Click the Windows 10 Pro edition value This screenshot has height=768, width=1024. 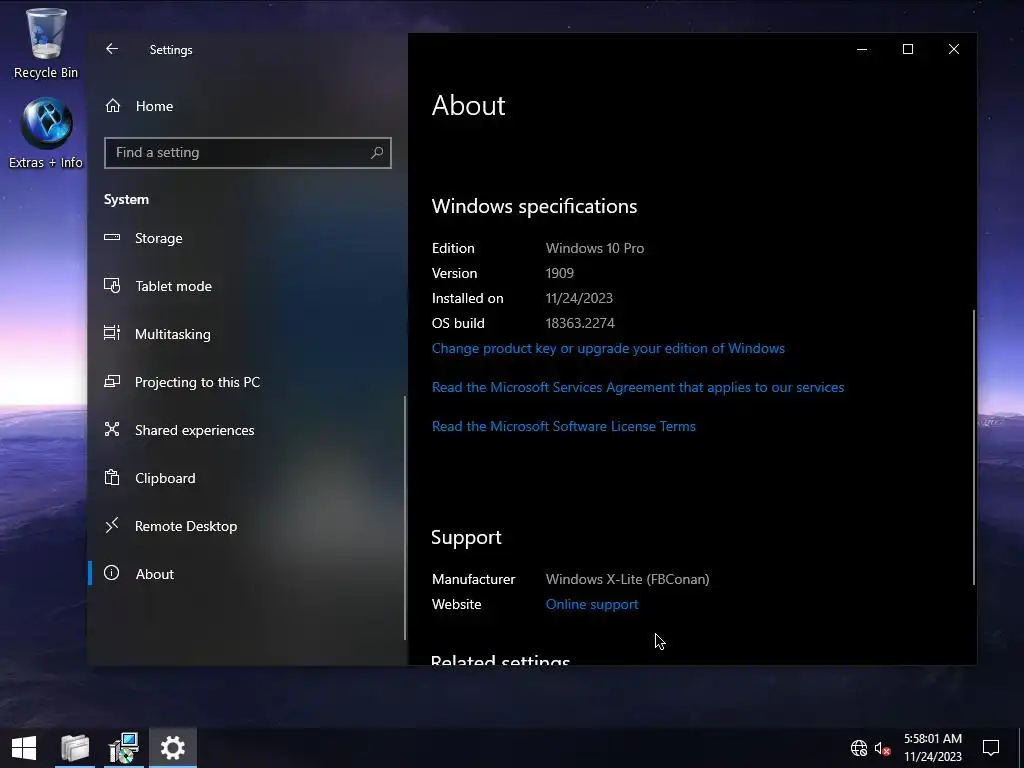[595, 248]
